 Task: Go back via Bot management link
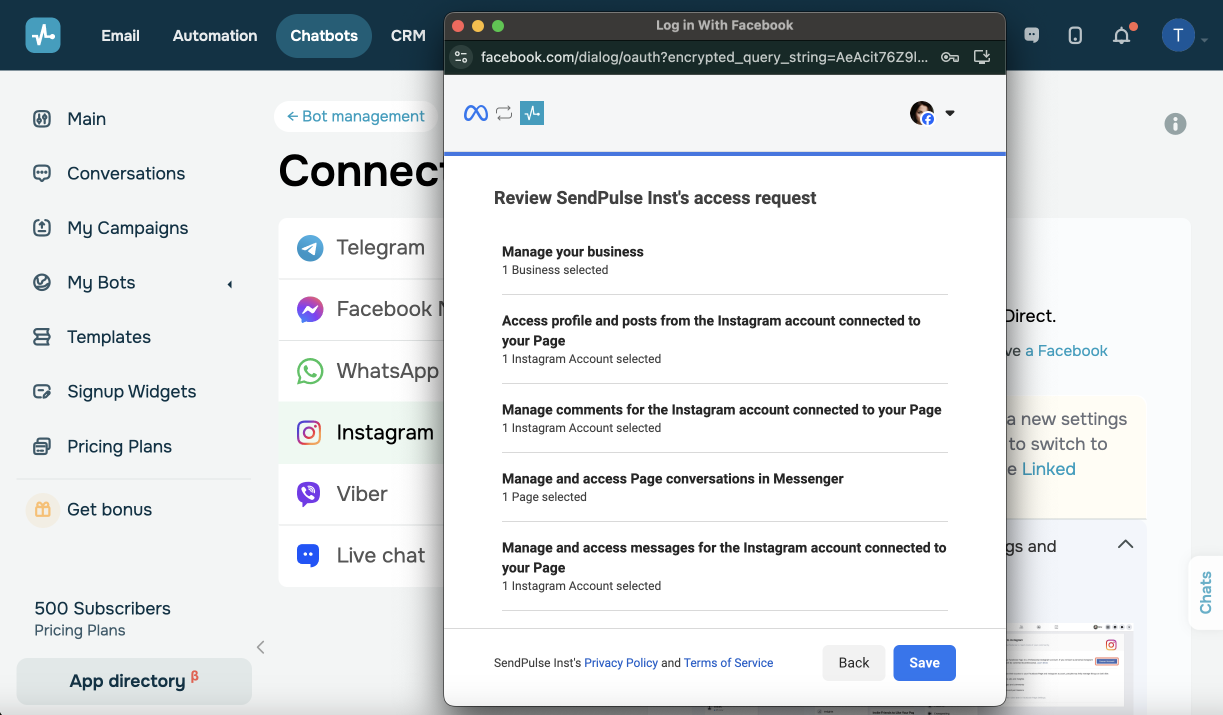[x=355, y=116]
